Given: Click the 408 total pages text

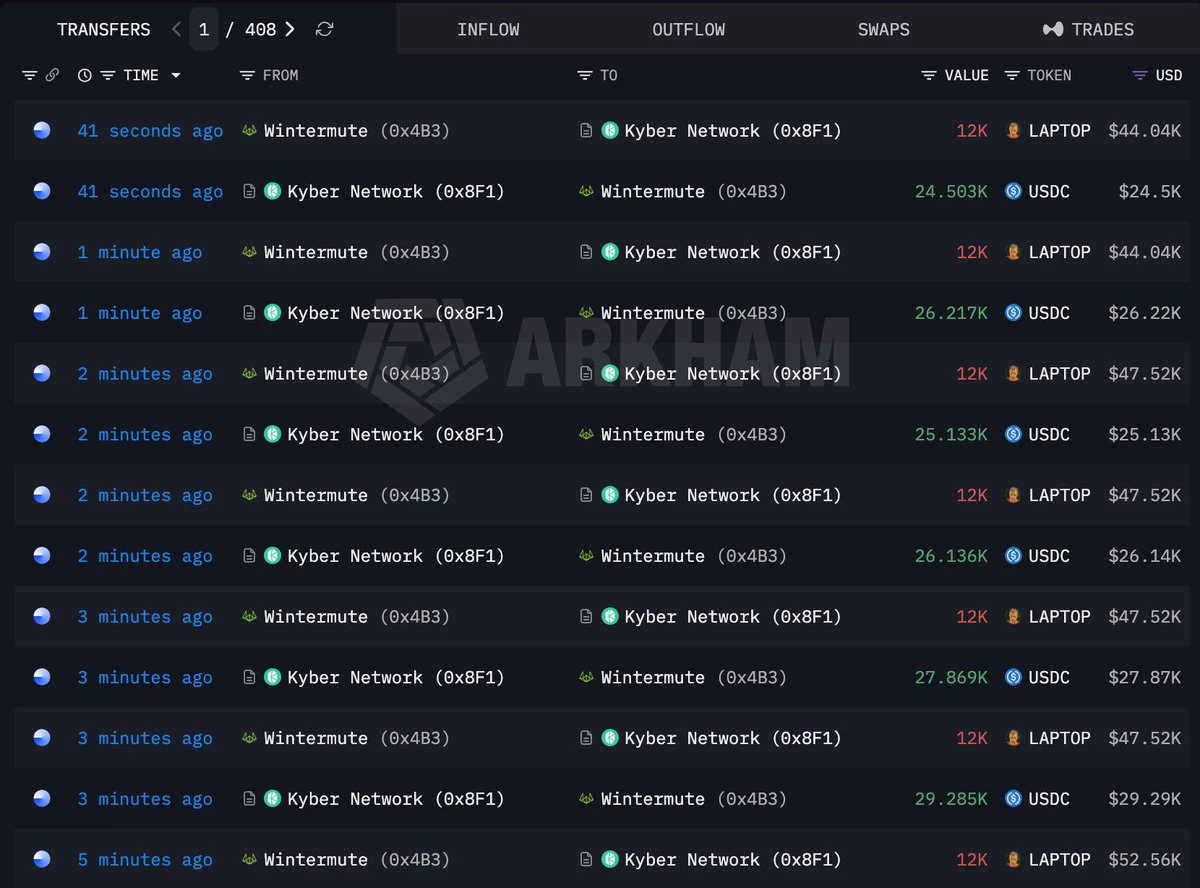Looking at the screenshot, I should coord(260,29).
